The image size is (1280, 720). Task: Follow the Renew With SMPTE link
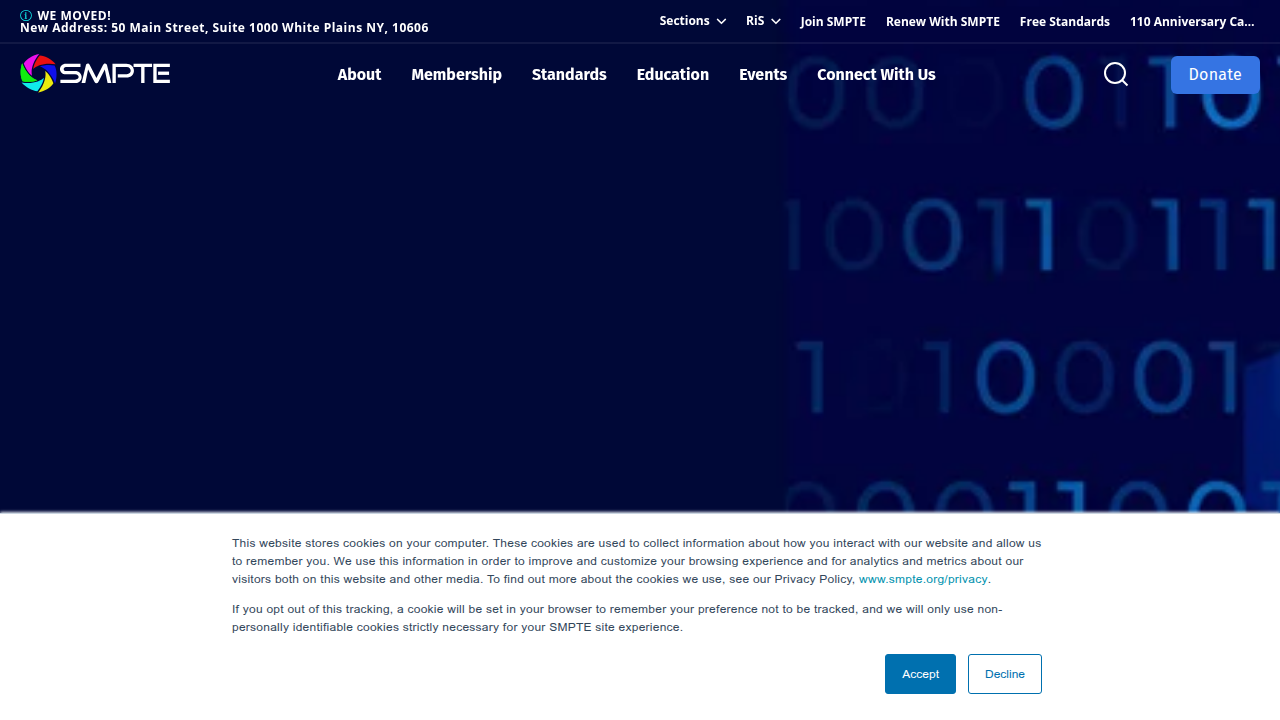[943, 21]
